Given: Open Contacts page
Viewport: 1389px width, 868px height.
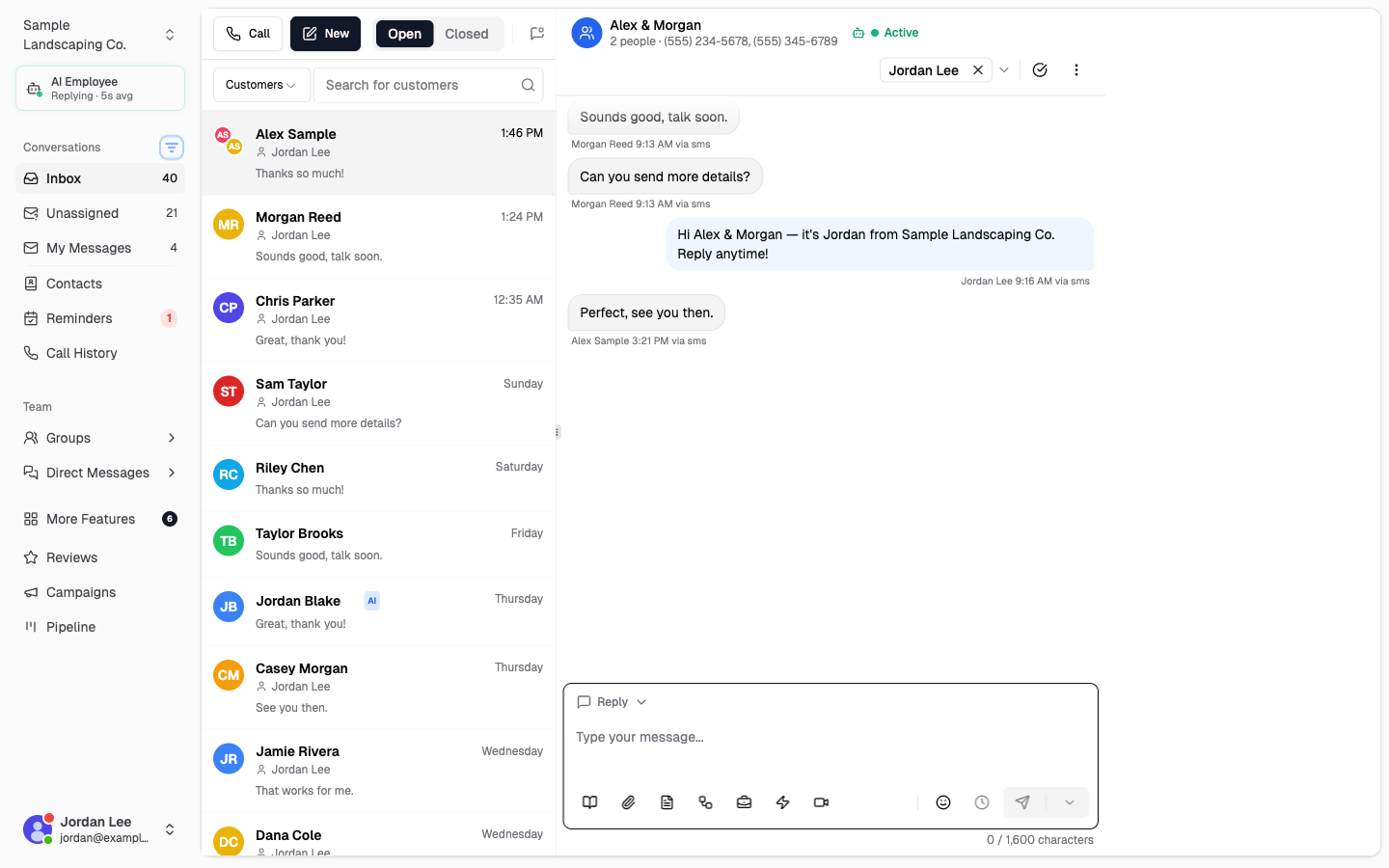Looking at the screenshot, I should (100, 284).
